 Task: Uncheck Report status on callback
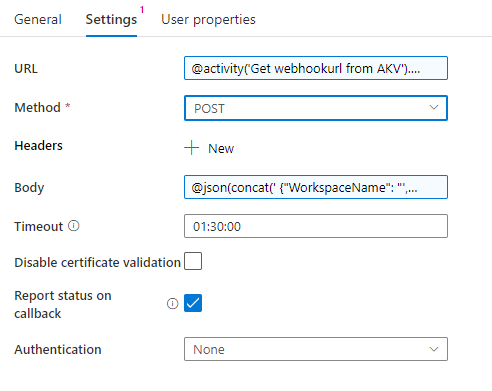click(193, 303)
